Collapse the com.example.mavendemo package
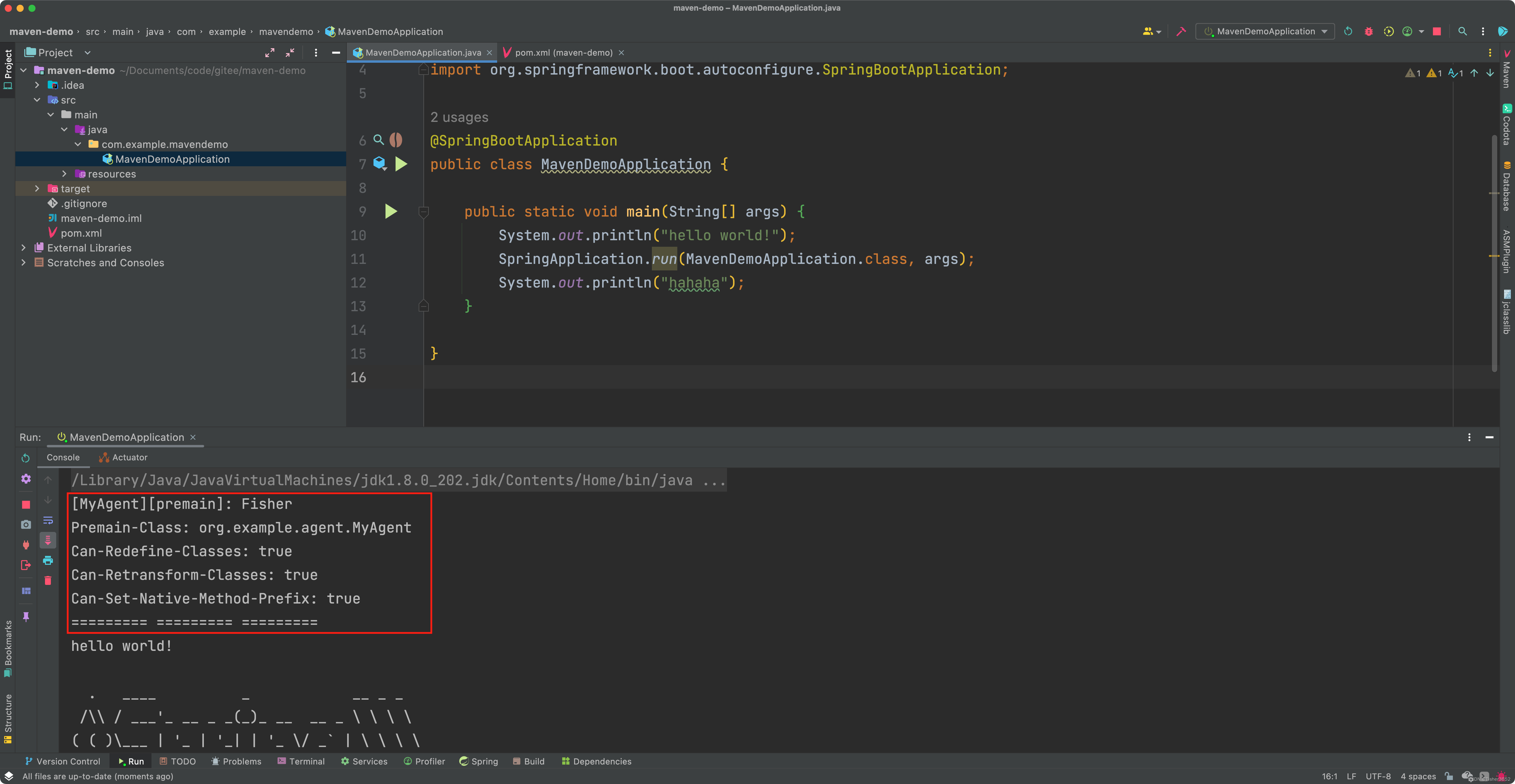This screenshot has width=1515, height=784. coord(78,144)
